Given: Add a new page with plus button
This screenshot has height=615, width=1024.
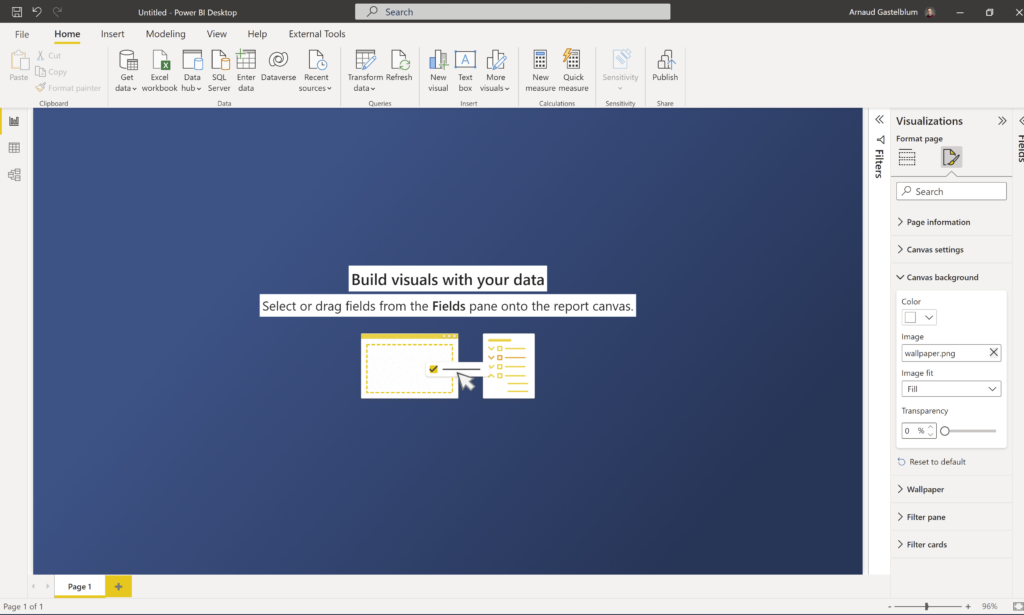Looking at the screenshot, I should pyautogui.click(x=118, y=586).
